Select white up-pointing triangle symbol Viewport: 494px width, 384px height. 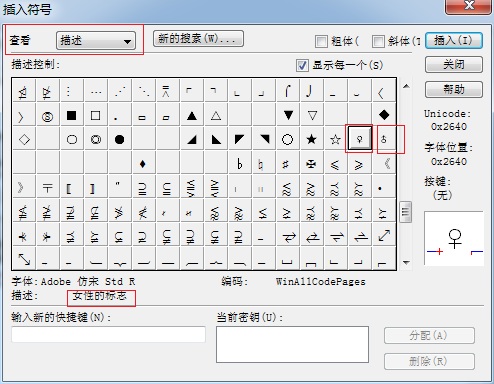pos(216,115)
